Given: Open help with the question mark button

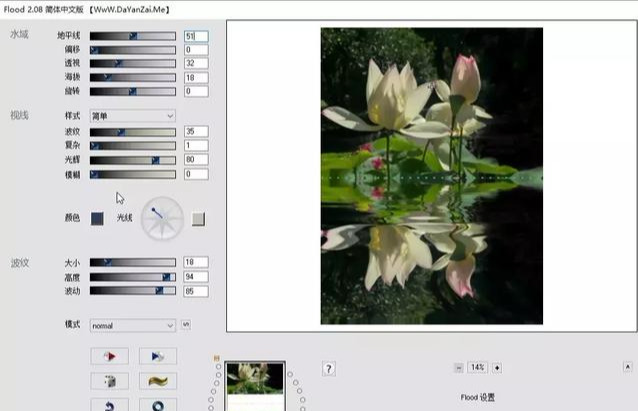Looking at the screenshot, I should [x=329, y=369].
